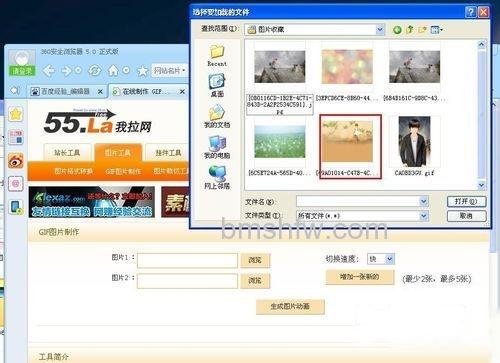This screenshot has height=363, width=500.
Task: Switch to the 百度经验 browser tab
Action: click(x=66, y=91)
